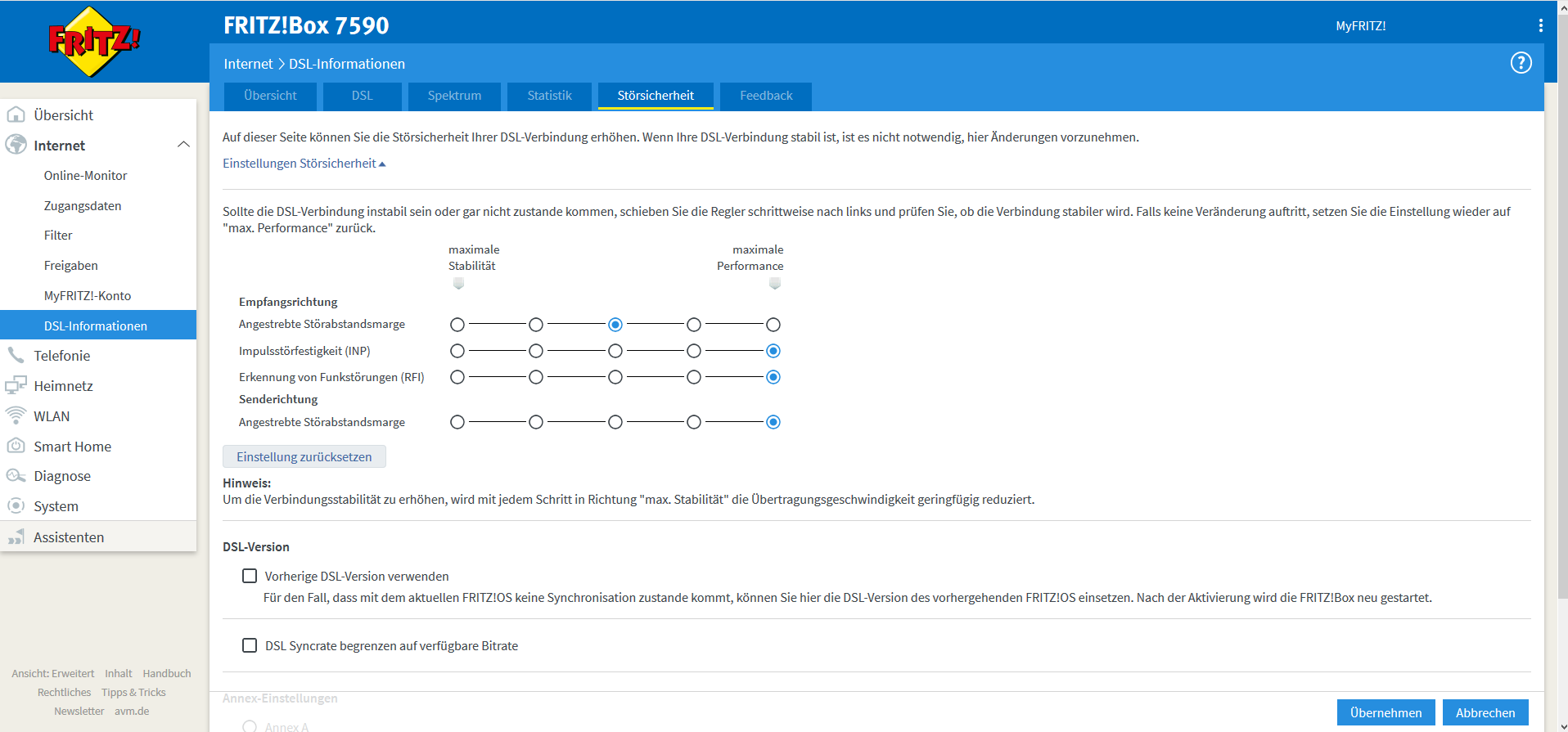Open the Feedback tab

pos(766,96)
